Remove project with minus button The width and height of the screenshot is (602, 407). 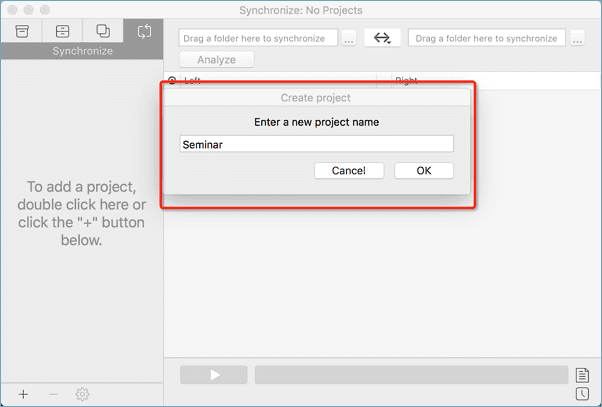53,394
